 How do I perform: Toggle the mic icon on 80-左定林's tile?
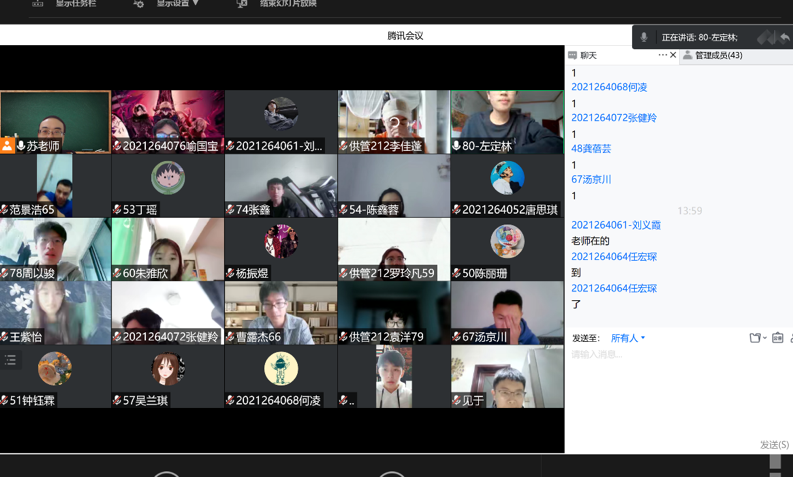pos(457,146)
